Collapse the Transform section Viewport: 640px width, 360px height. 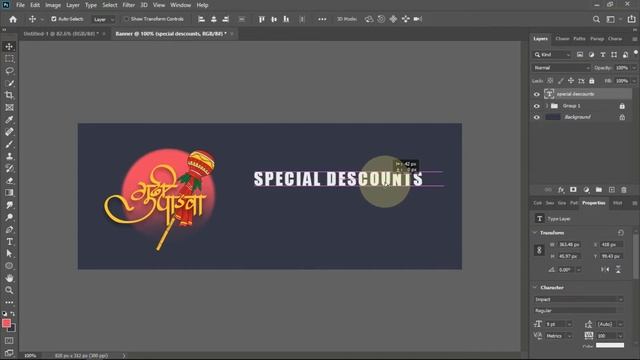(535, 233)
